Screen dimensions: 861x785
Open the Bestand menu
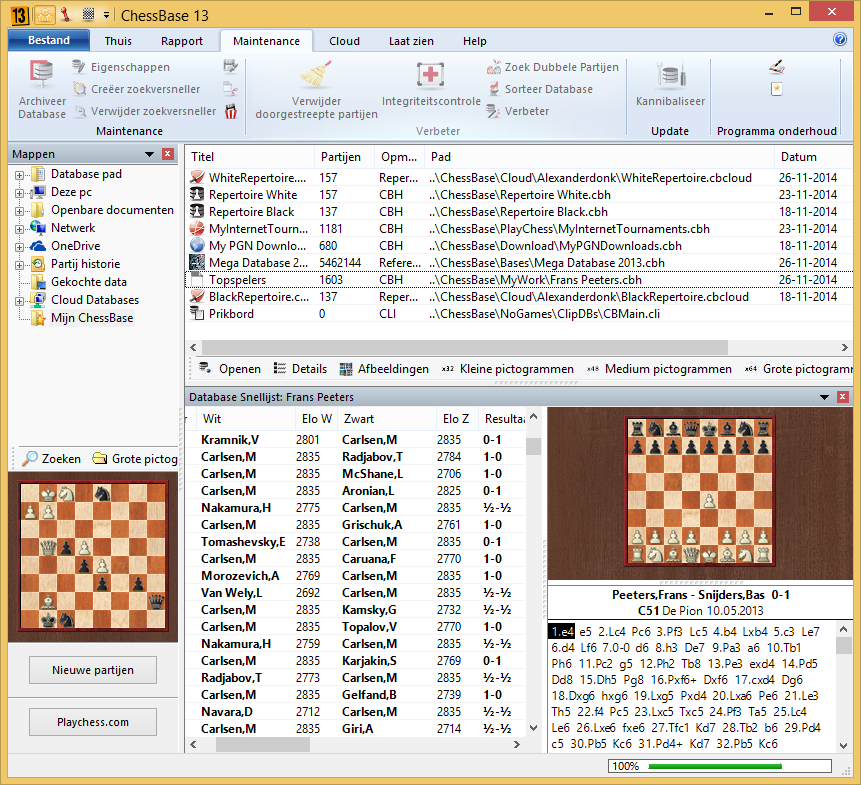pyautogui.click(x=49, y=40)
